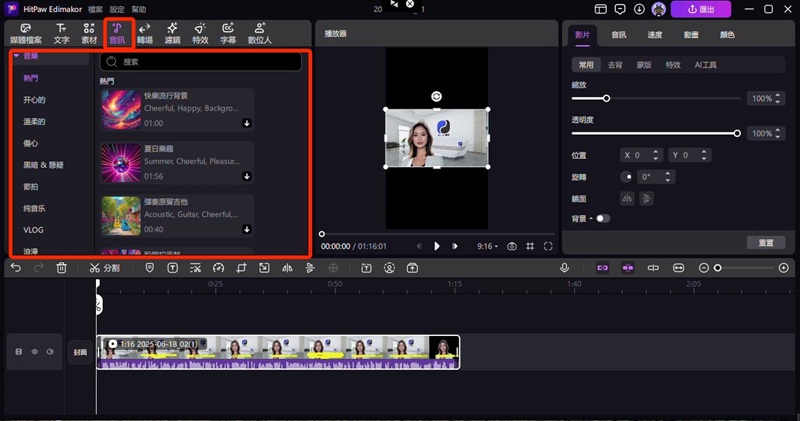
Task: Switch to the 速度 speed tab
Action: tap(655, 35)
